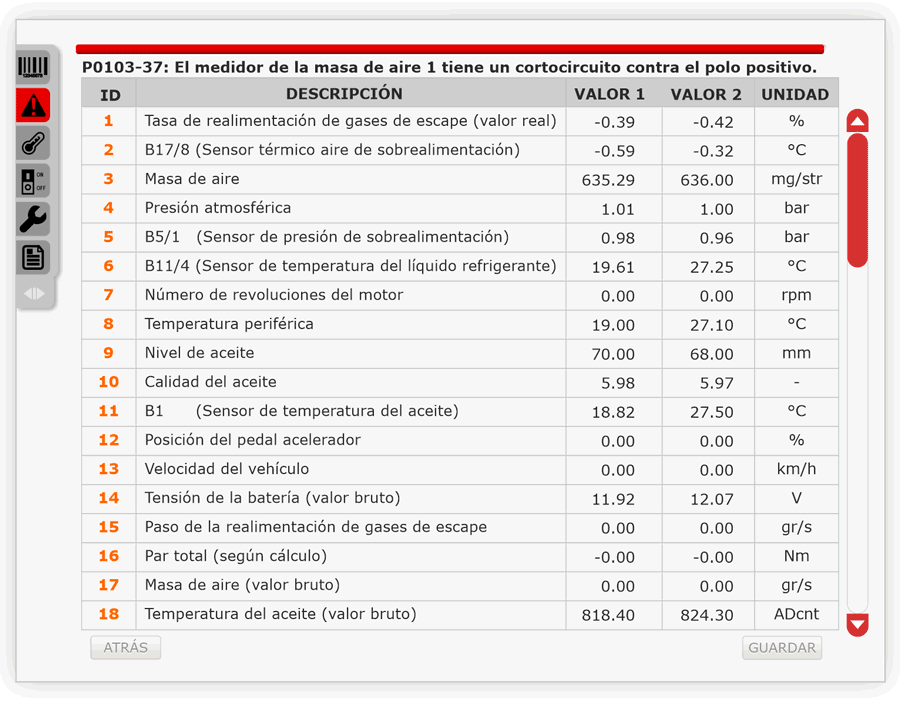900x701 pixels.
Task: Click the DESCRIPCIÓN column header
Action: point(351,94)
